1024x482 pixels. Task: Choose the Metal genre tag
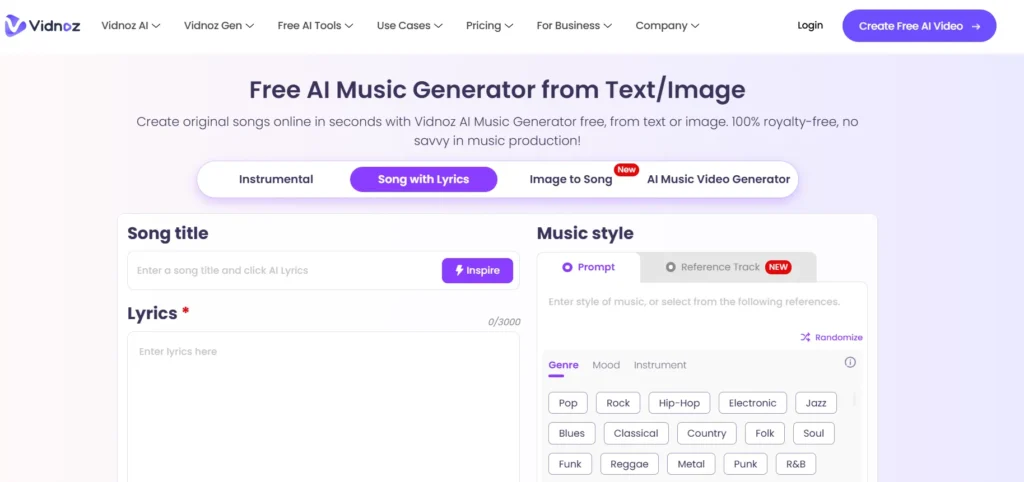(x=691, y=464)
